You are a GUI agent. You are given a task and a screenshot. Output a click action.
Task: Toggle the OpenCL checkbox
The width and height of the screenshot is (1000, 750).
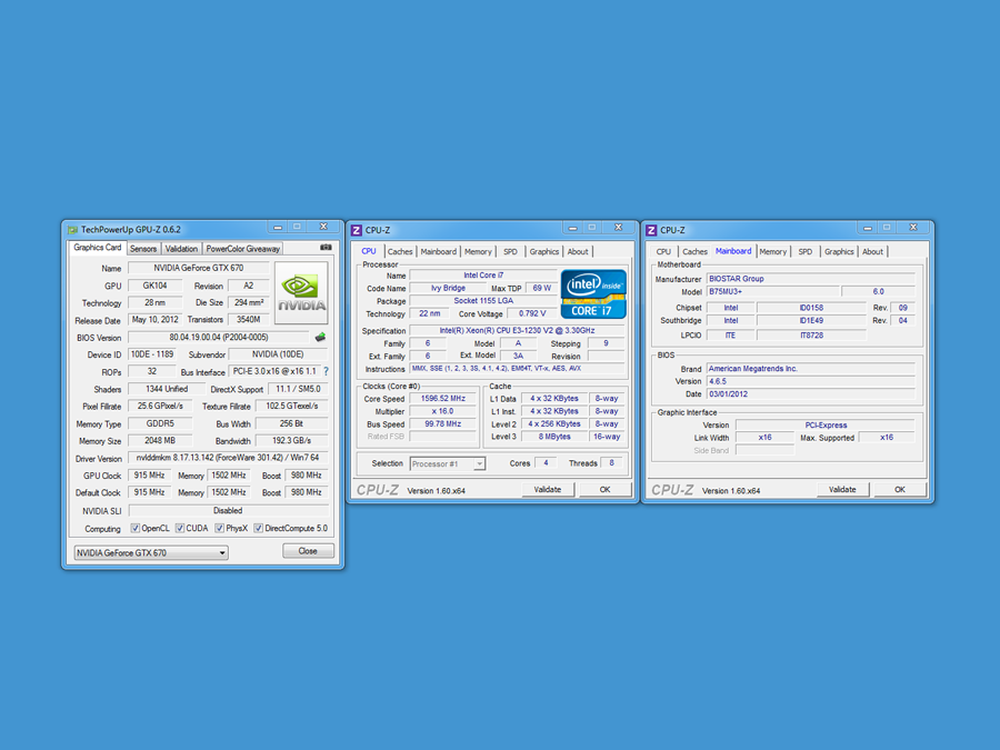tap(135, 528)
